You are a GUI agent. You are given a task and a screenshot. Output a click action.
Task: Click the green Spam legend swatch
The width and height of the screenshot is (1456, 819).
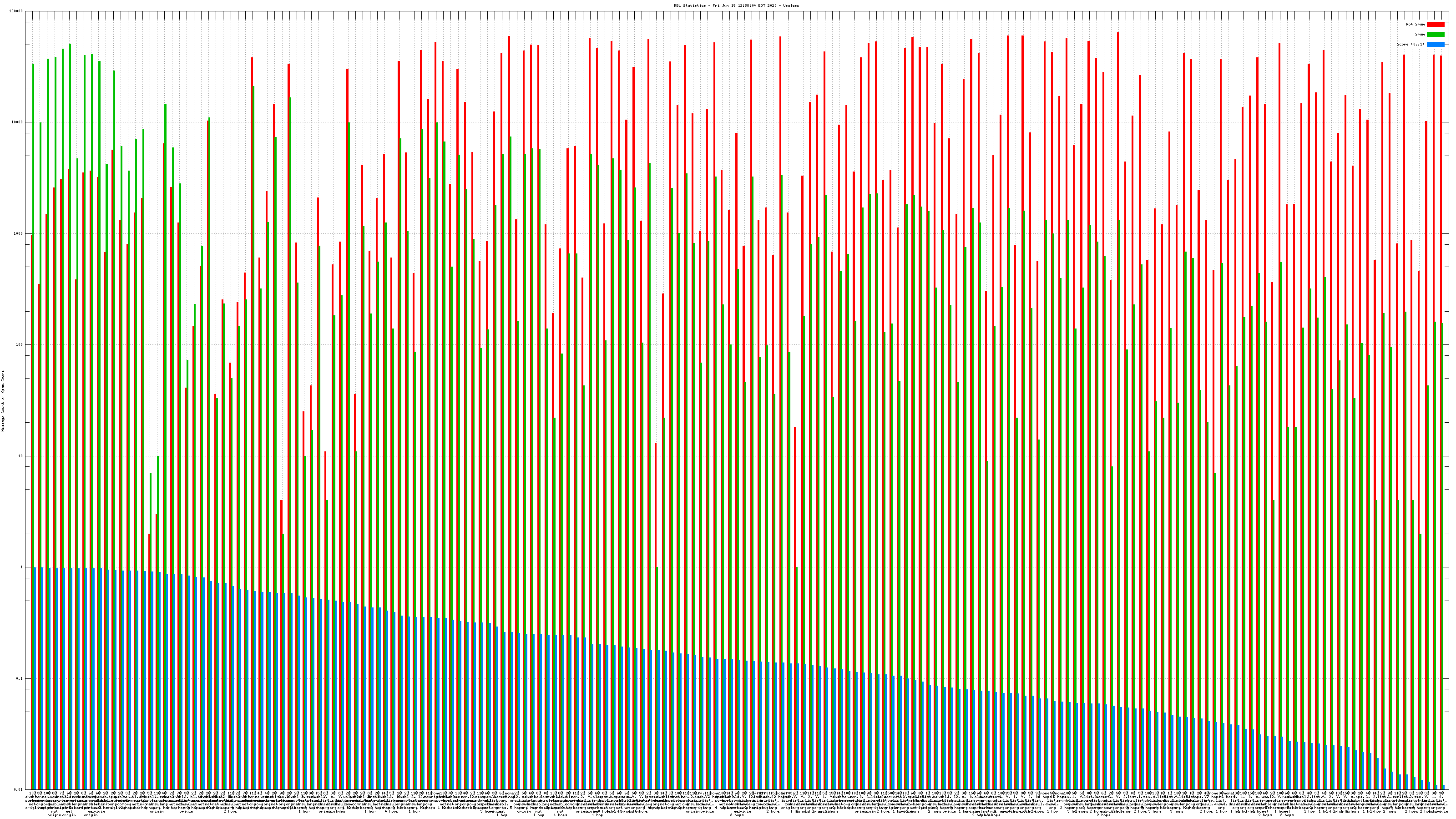tap(1435, 35)
